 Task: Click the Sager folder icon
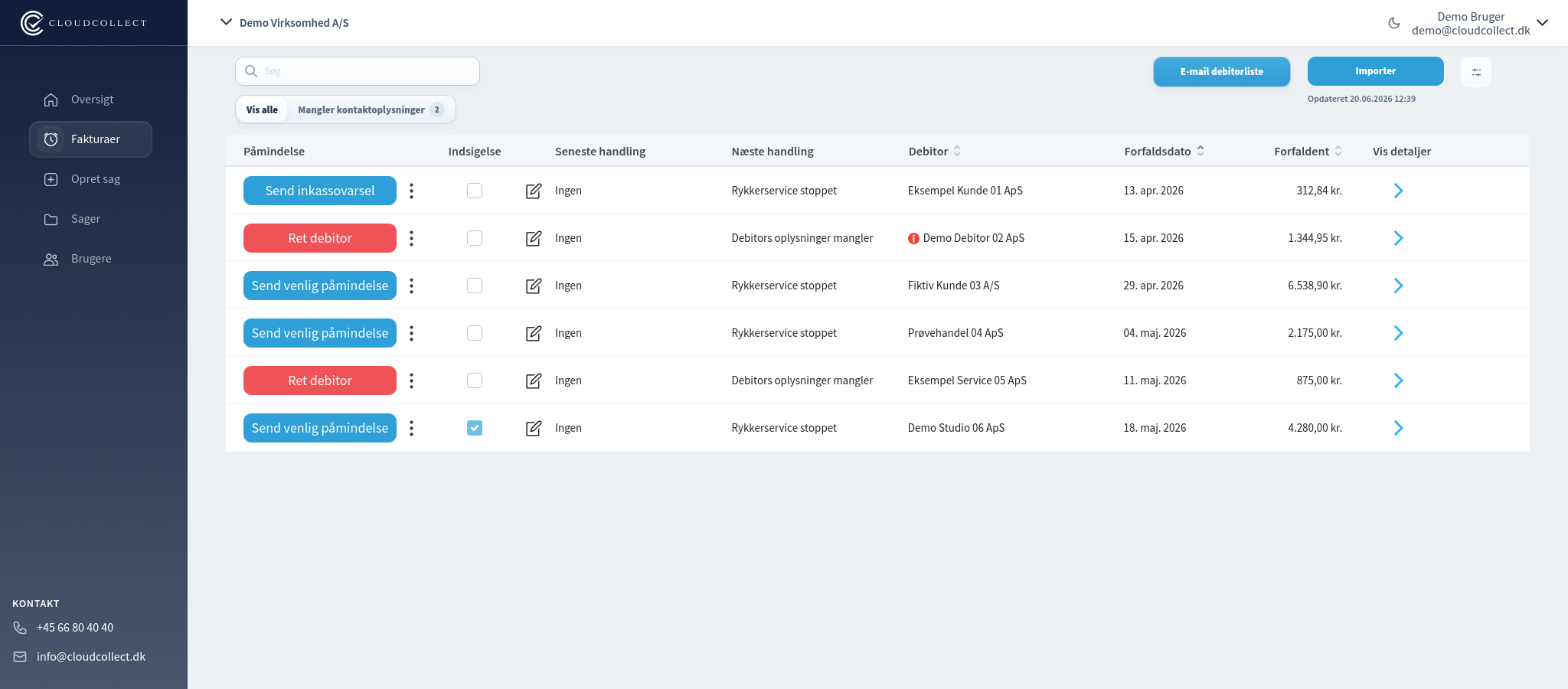51,219
